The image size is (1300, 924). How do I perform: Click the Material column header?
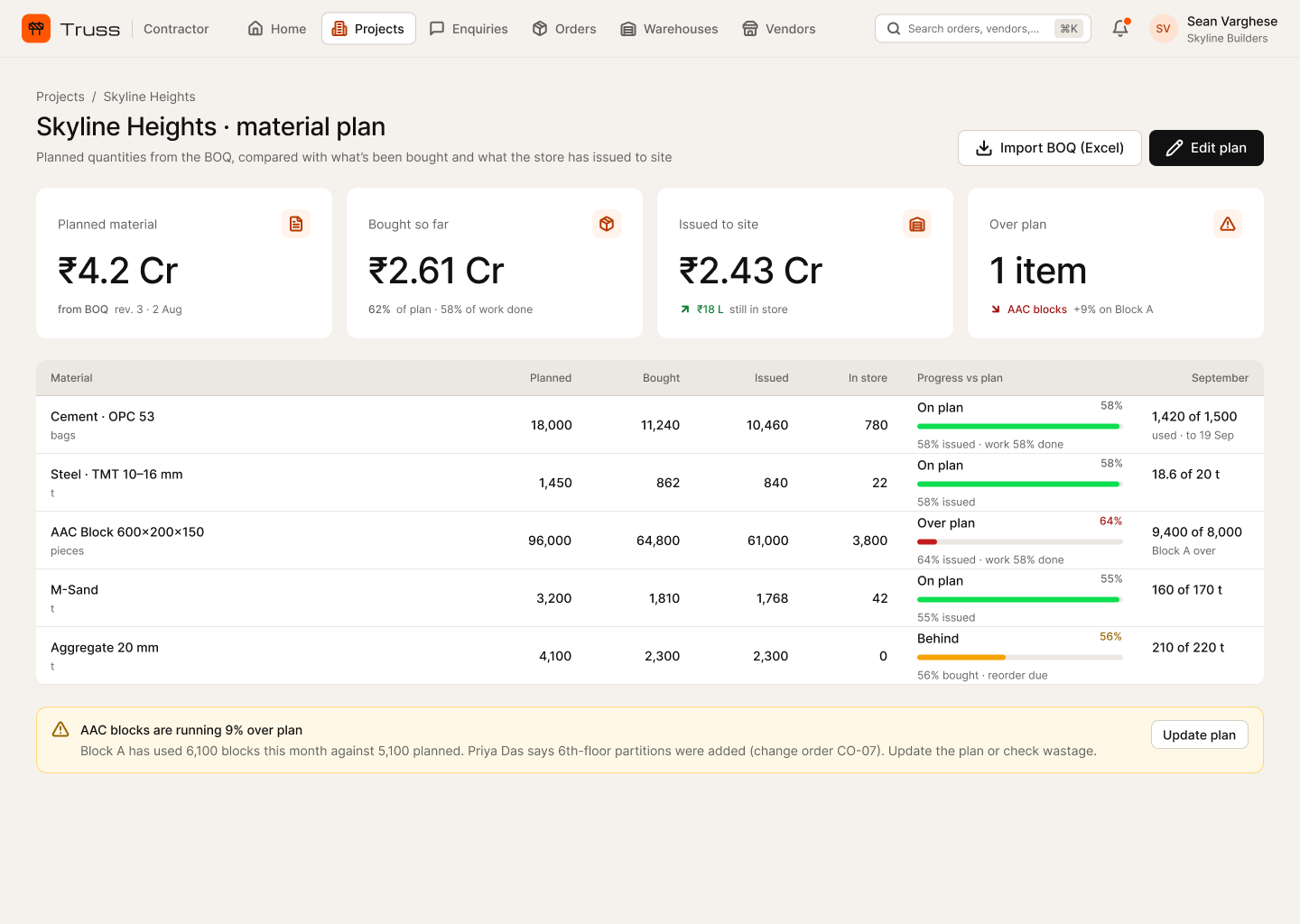71,378
